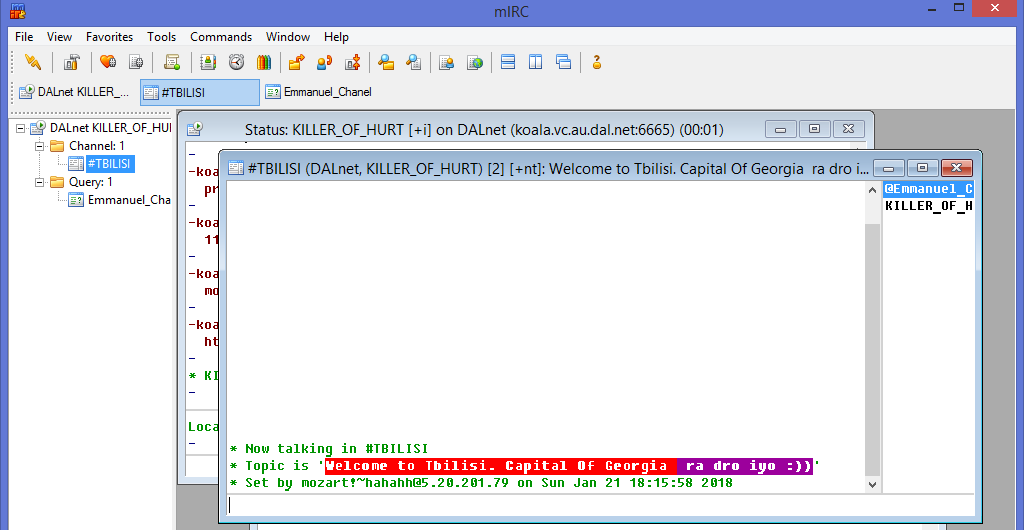Tile windows horizontally toolbar icon

pyautogui.click(x=508, y=62)
